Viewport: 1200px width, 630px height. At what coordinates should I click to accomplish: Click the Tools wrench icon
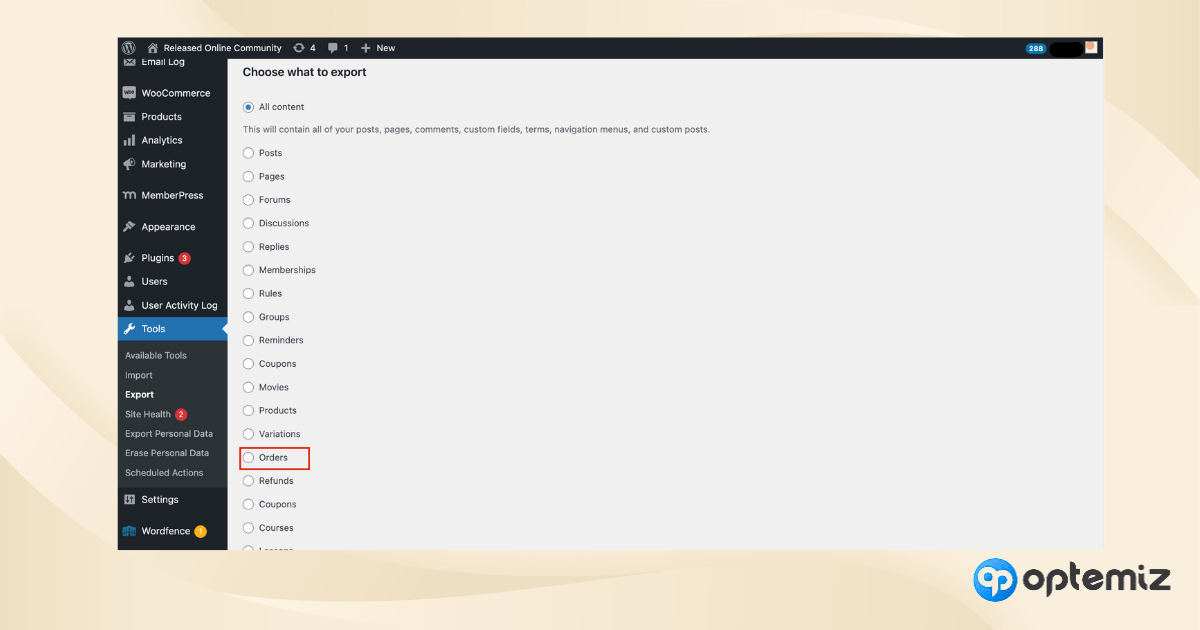click(129, 329)
